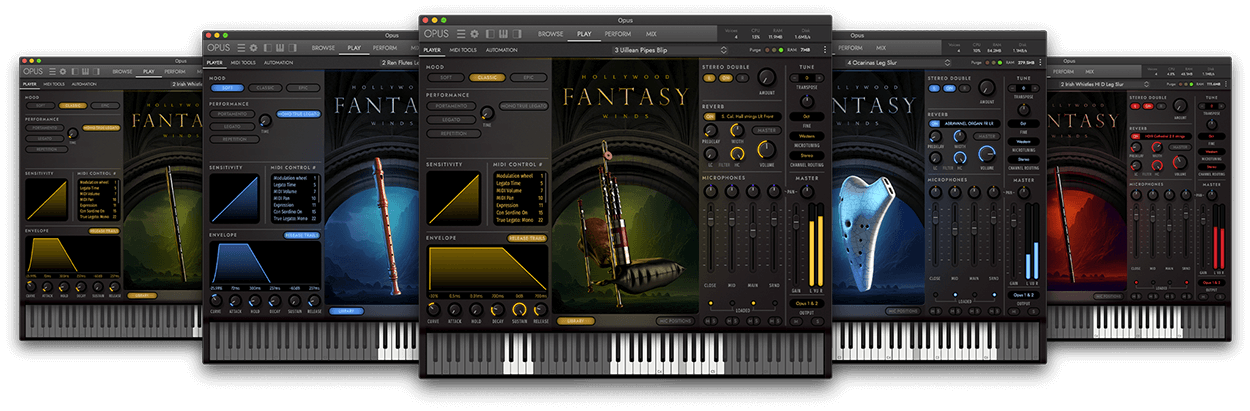Viewport: 1250px width, 411px height.
Task: Click the Close microphone pan knob
Action: 713,190
